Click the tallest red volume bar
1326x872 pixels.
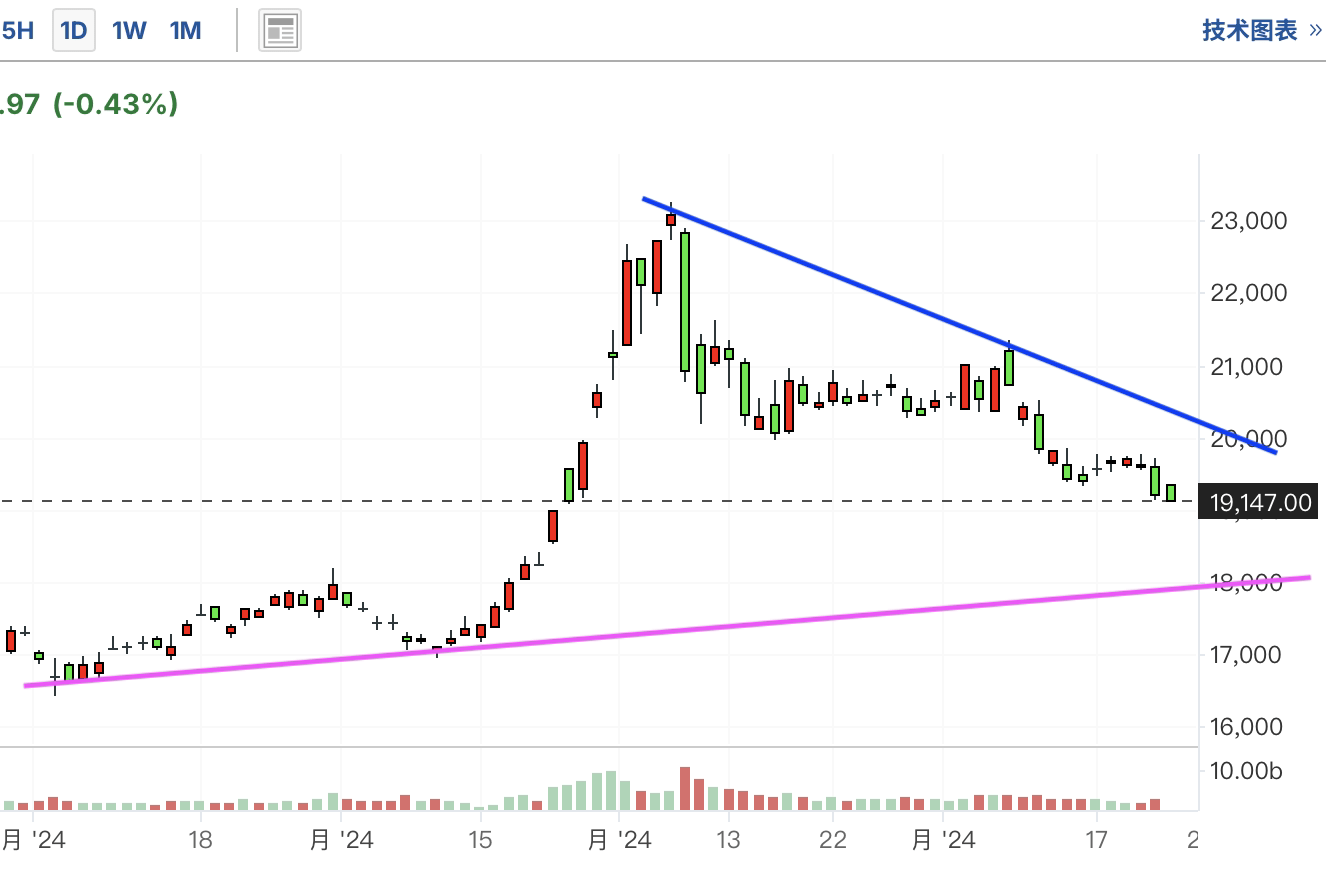tap(685, 788)
